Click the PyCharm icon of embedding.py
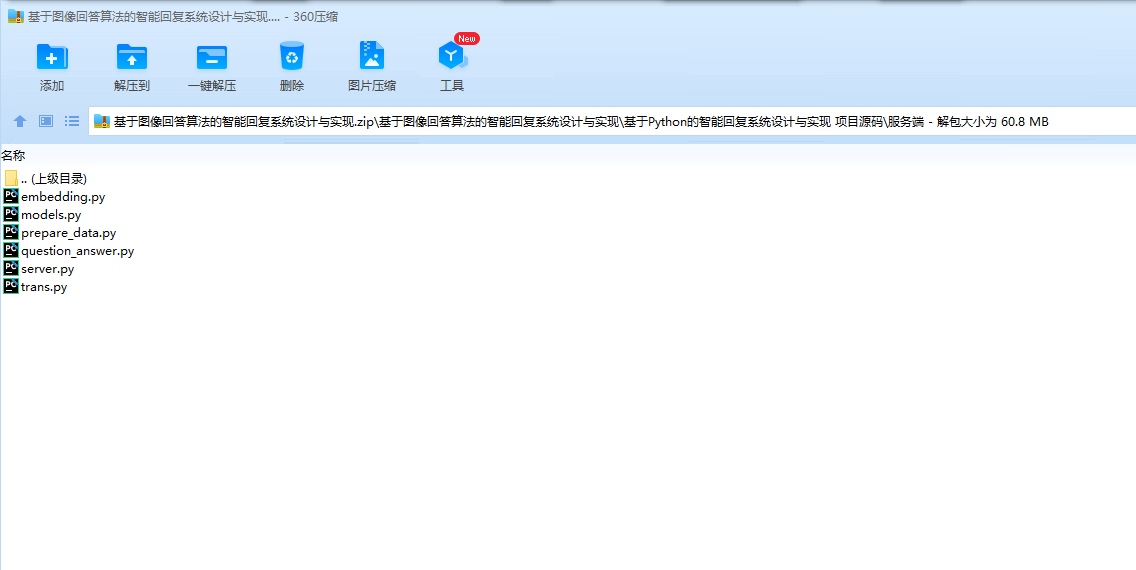Viewport: 1136px width, 570px height. [x=11, y=196]
